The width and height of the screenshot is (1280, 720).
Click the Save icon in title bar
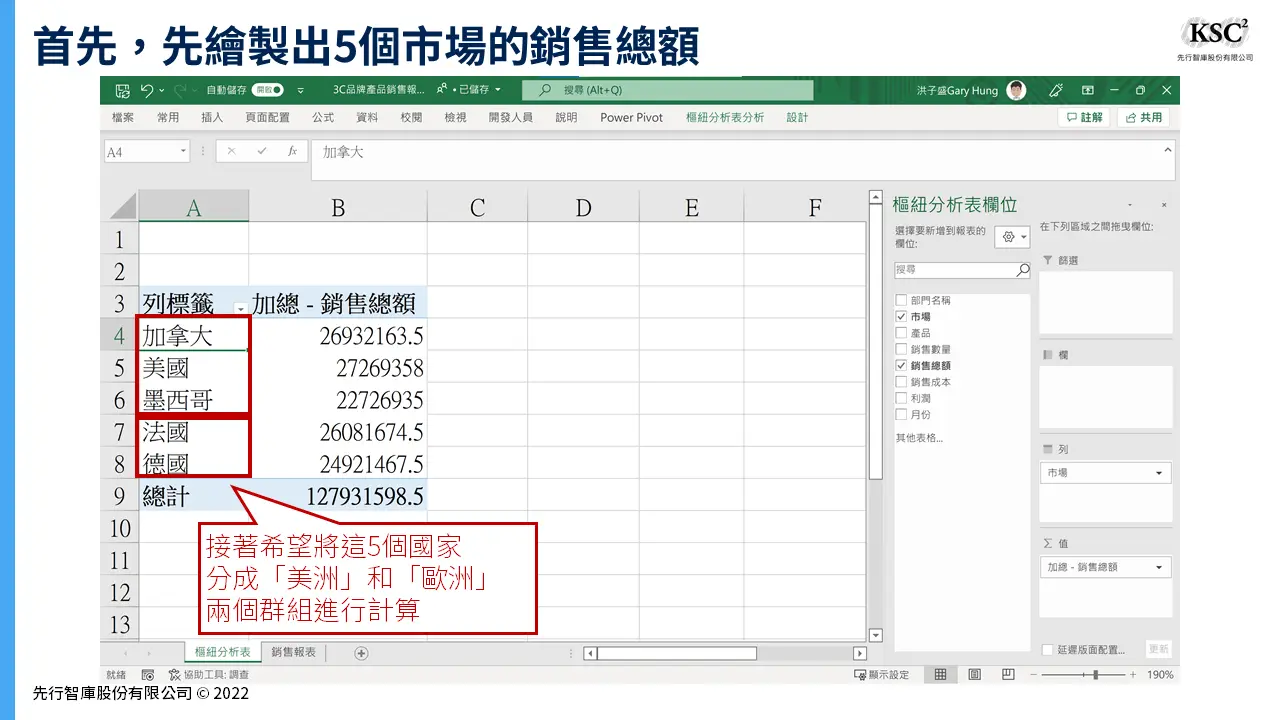tap(123, 90)
